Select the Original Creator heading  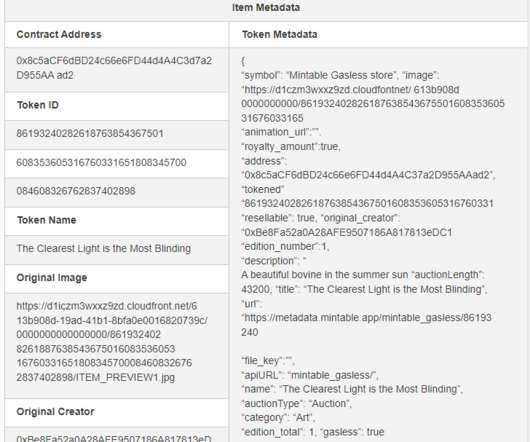tap(55, 412)
